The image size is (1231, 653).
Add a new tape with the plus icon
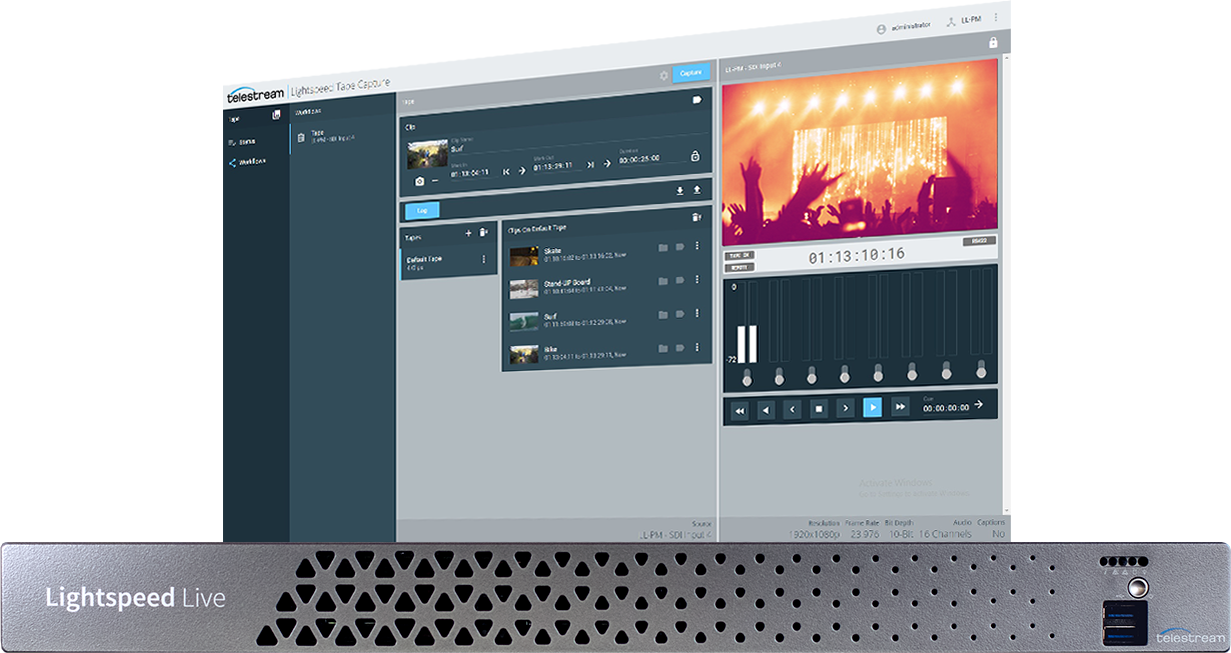pyautogui.click(x=468, y=233)
